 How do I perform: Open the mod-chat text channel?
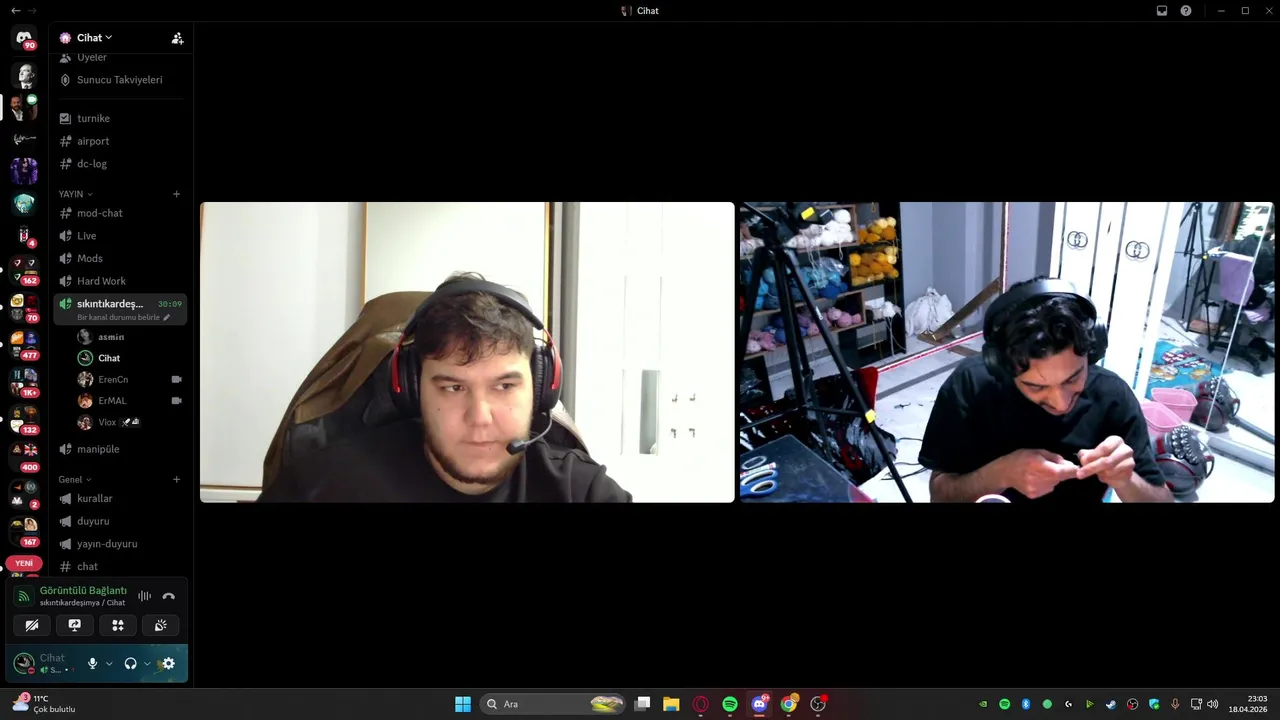tap(120, 213)
